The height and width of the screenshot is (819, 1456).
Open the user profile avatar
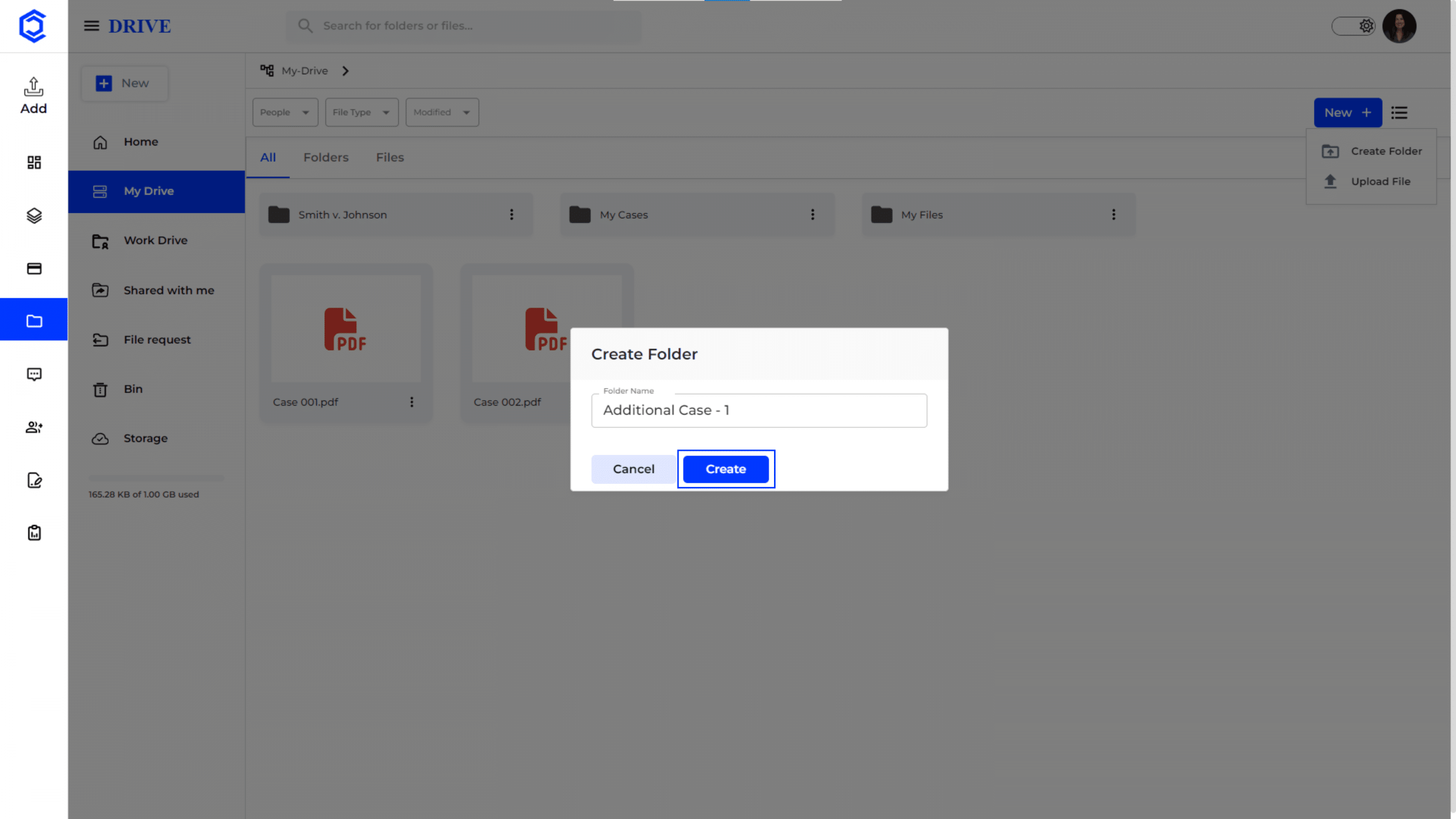[1399, 26]
